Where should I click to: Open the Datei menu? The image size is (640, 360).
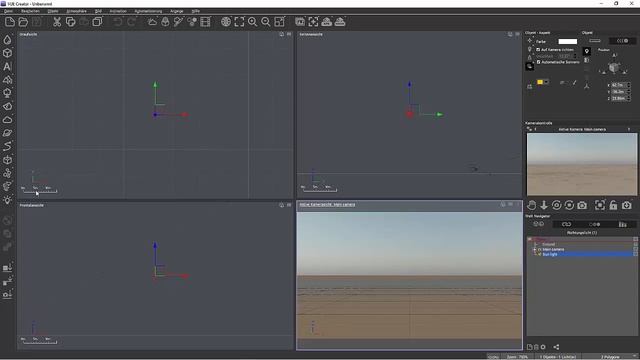click(x=8, y=11)
